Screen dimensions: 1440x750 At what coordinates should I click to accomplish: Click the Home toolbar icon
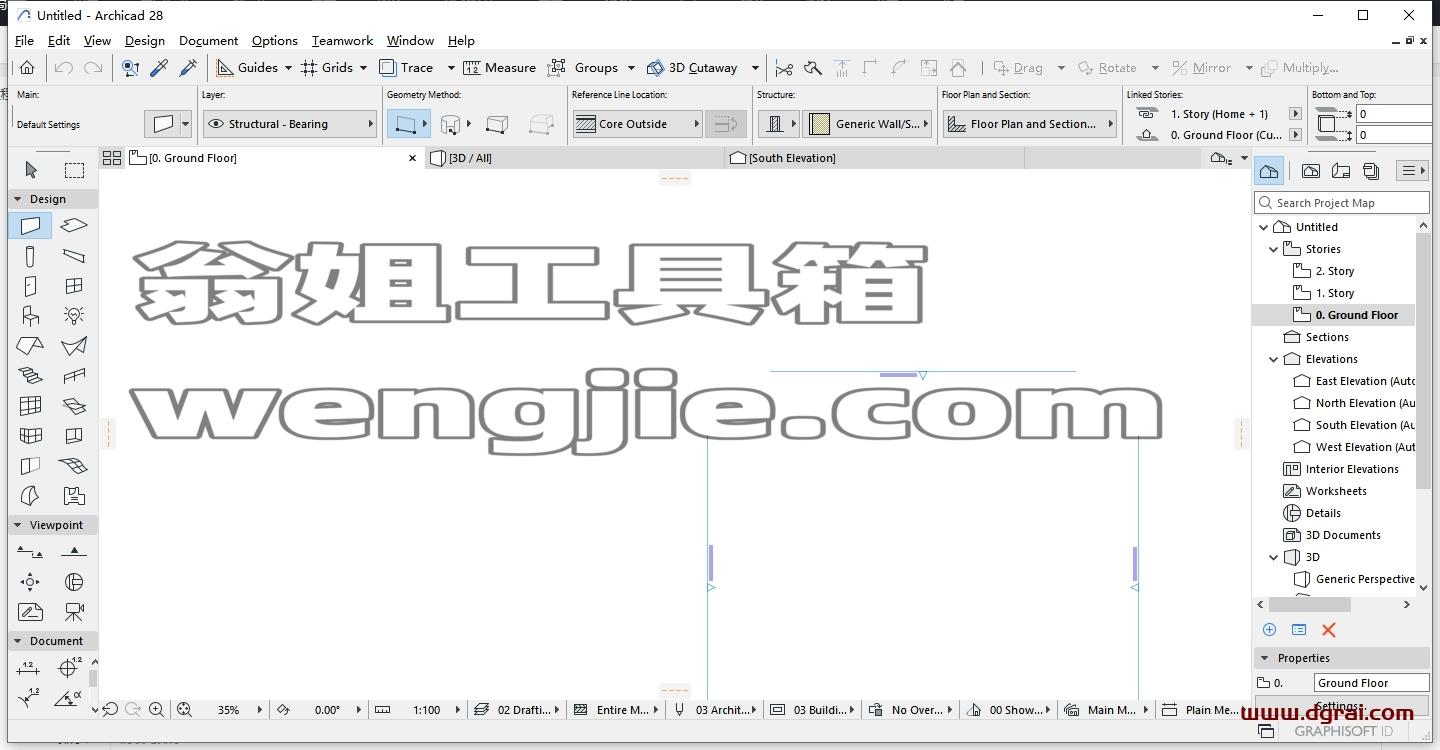click(x=27, y=68)
